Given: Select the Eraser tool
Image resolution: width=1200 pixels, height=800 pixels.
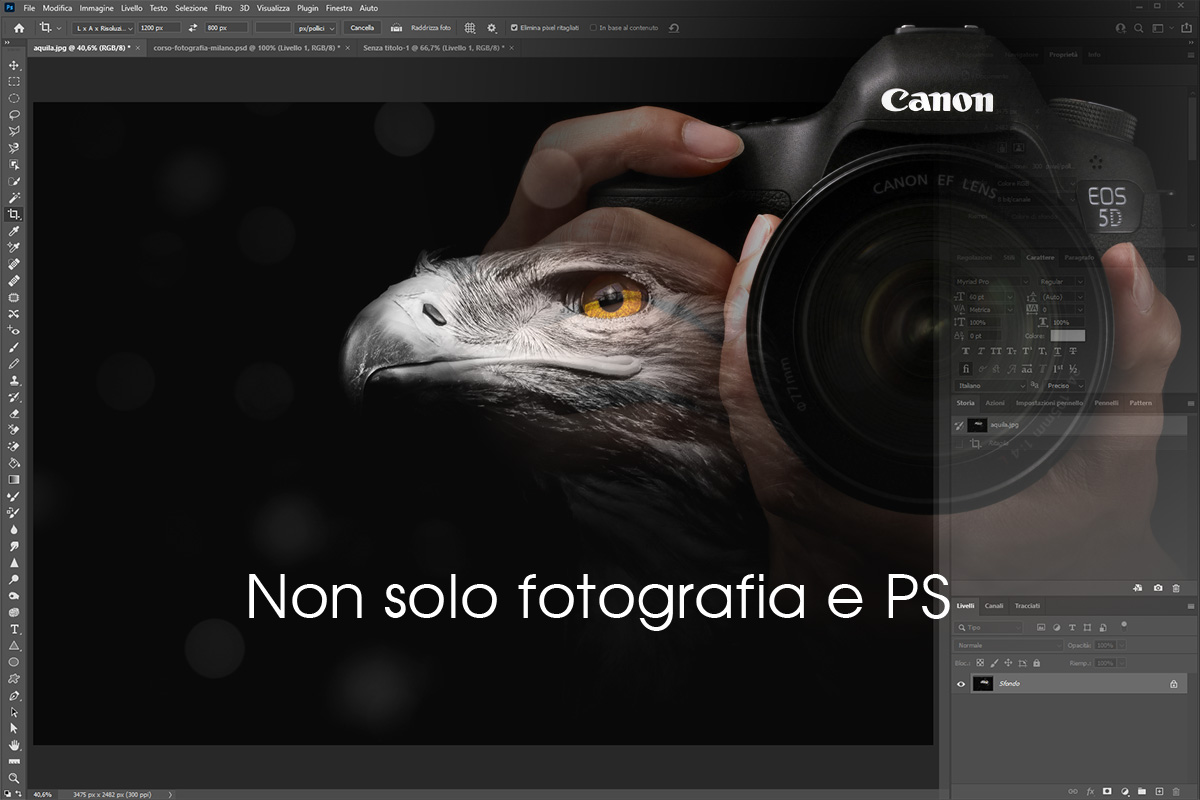Looking at the screenshot, I should point(14,413).
